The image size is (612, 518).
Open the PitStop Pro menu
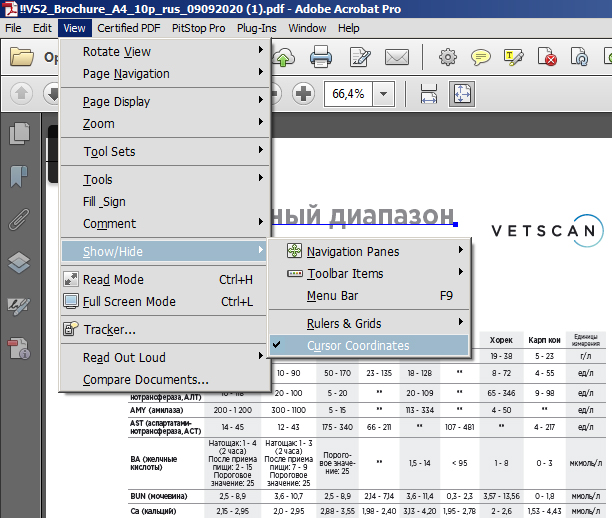click(x=199, y=28)
